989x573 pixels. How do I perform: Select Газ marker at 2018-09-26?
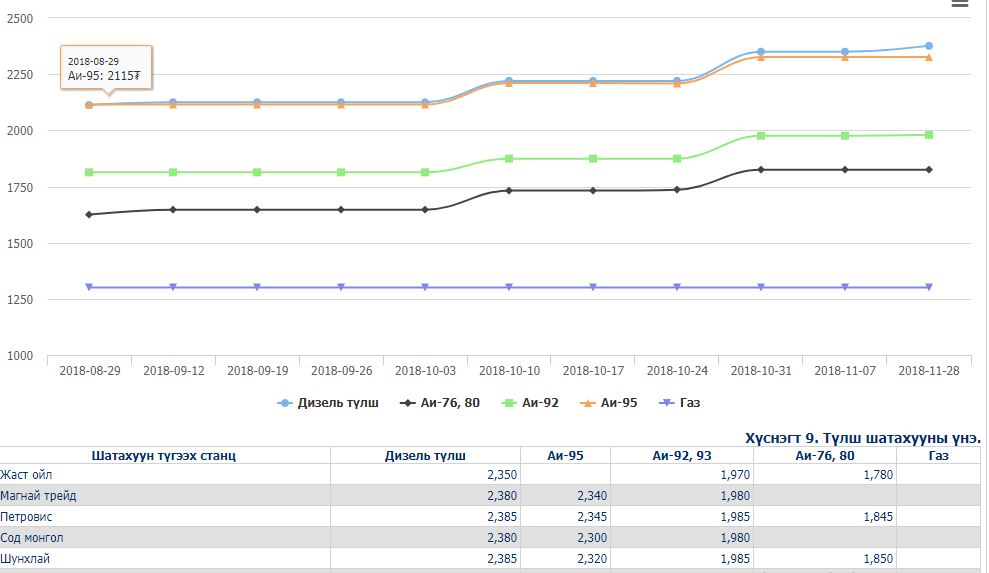click(x=341, y=287)
